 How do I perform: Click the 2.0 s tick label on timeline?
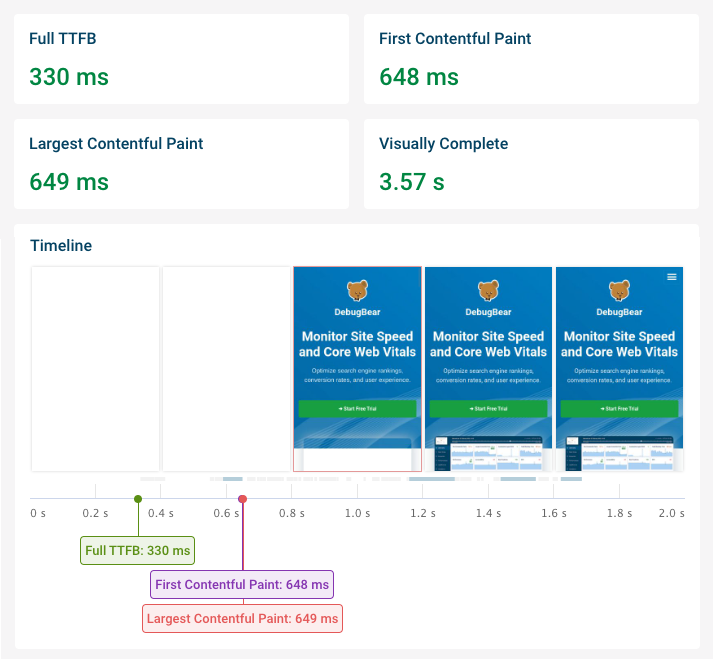pos(672,513)
